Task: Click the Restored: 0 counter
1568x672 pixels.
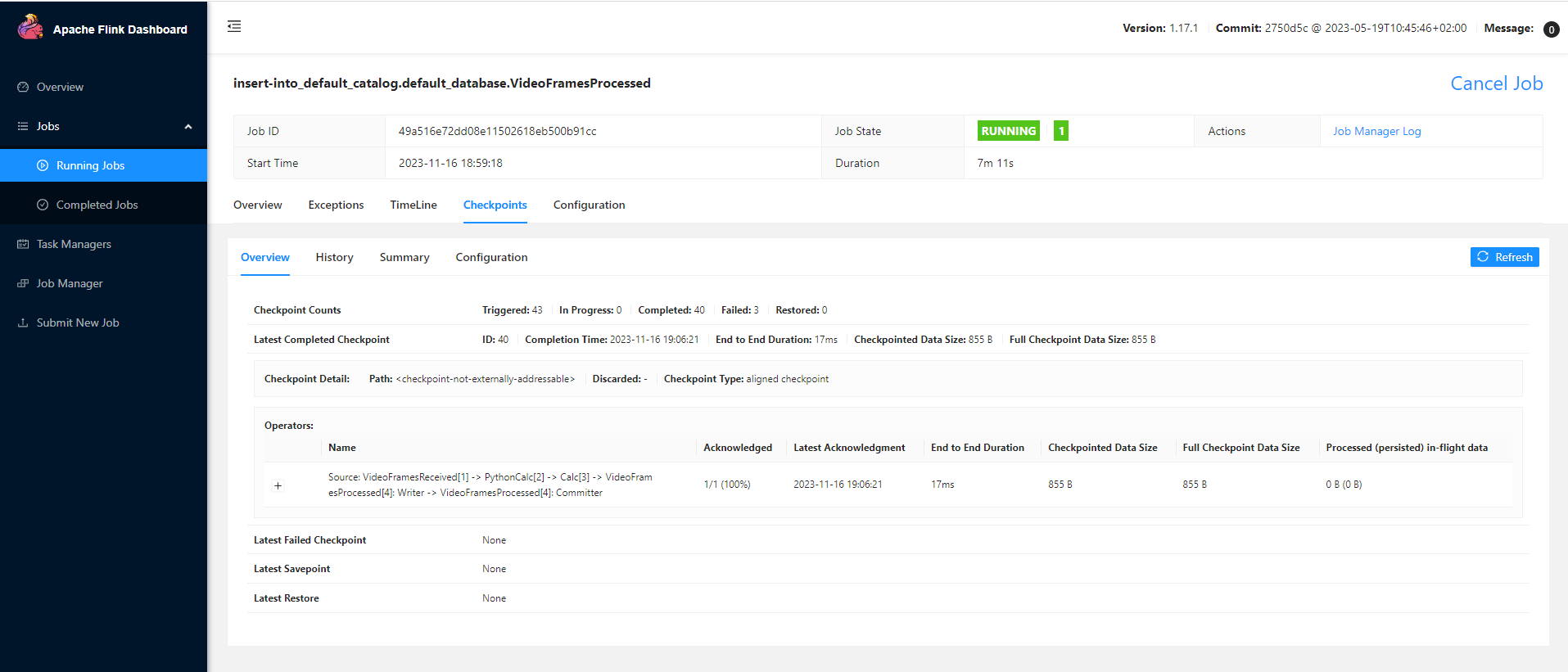Action: tap(802, 310)
